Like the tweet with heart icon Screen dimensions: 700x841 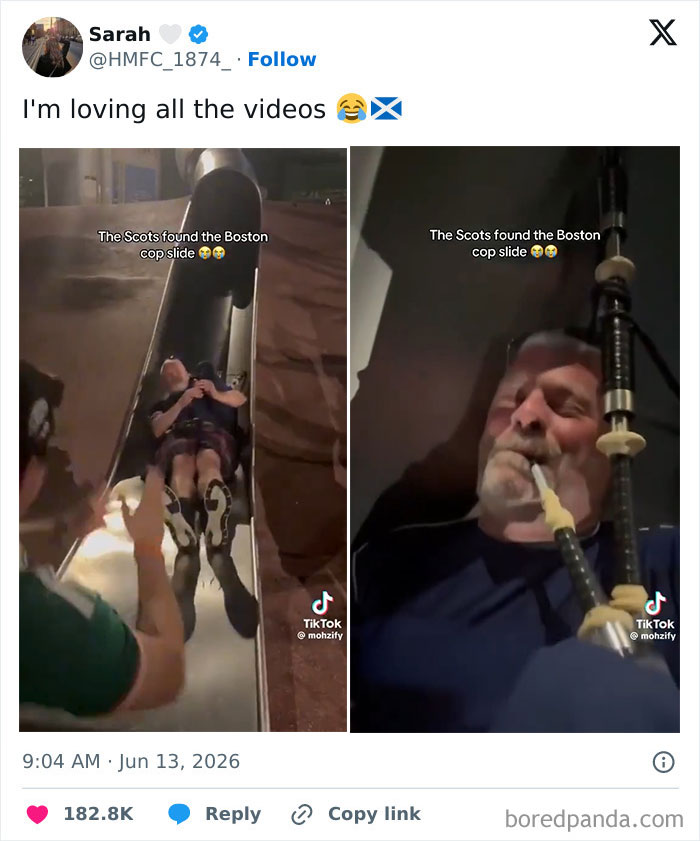pos(38,814)
